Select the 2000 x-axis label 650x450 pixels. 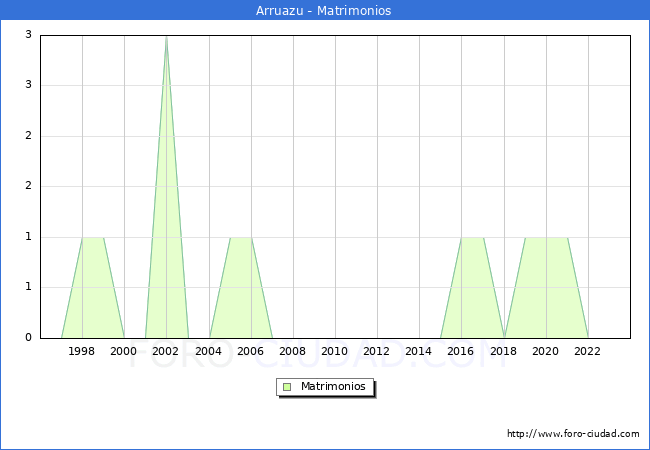(x=124, y=351)
